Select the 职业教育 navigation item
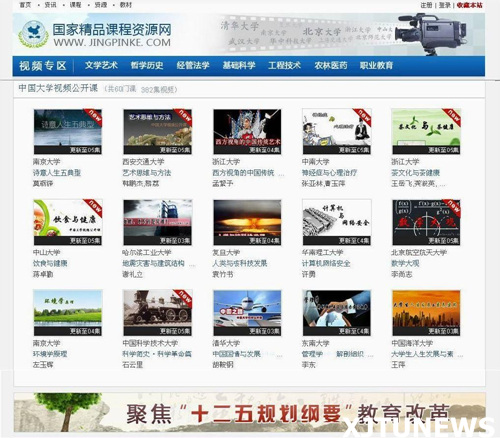Viewport: 500px width, 438px height. [x=376, y=65]
